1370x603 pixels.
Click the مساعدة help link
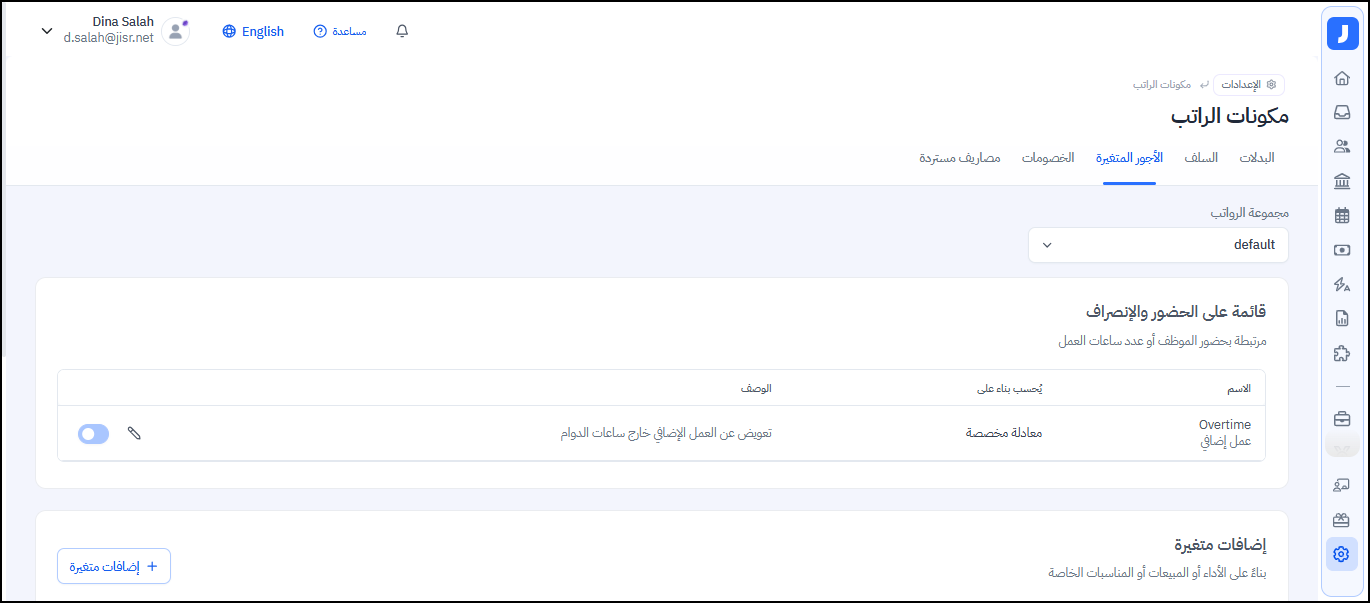pos(340,31)
